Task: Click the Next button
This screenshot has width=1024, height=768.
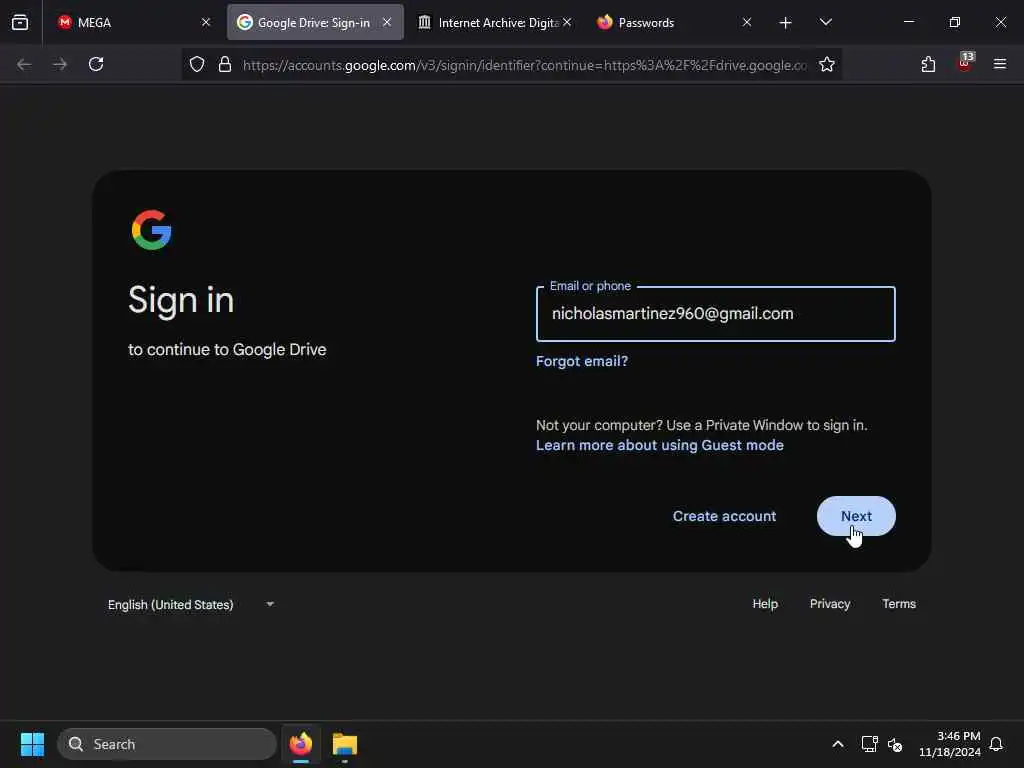Action: pyautogui.click(x=856, y=516)
